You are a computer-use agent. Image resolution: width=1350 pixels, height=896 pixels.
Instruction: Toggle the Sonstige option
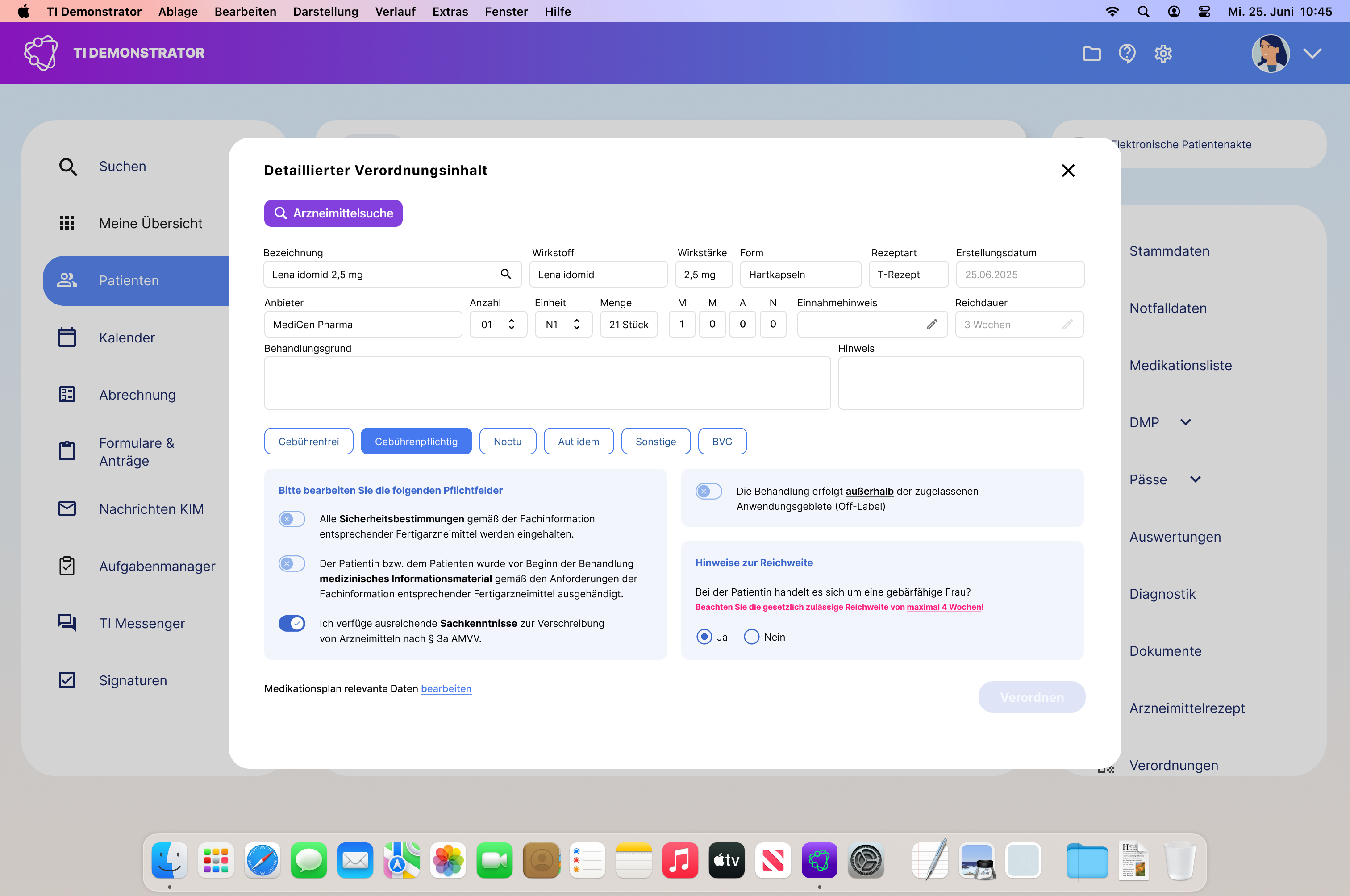(x=655, y=441)
